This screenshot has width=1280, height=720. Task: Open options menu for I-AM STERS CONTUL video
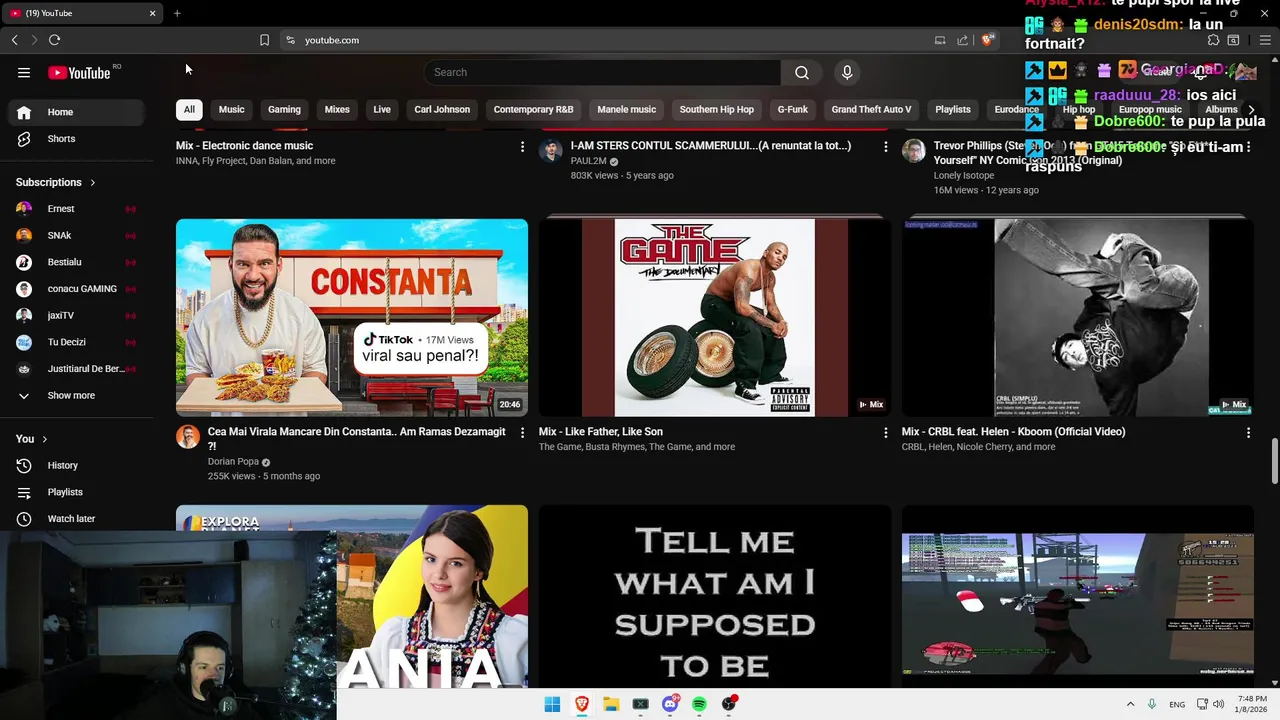885,147
